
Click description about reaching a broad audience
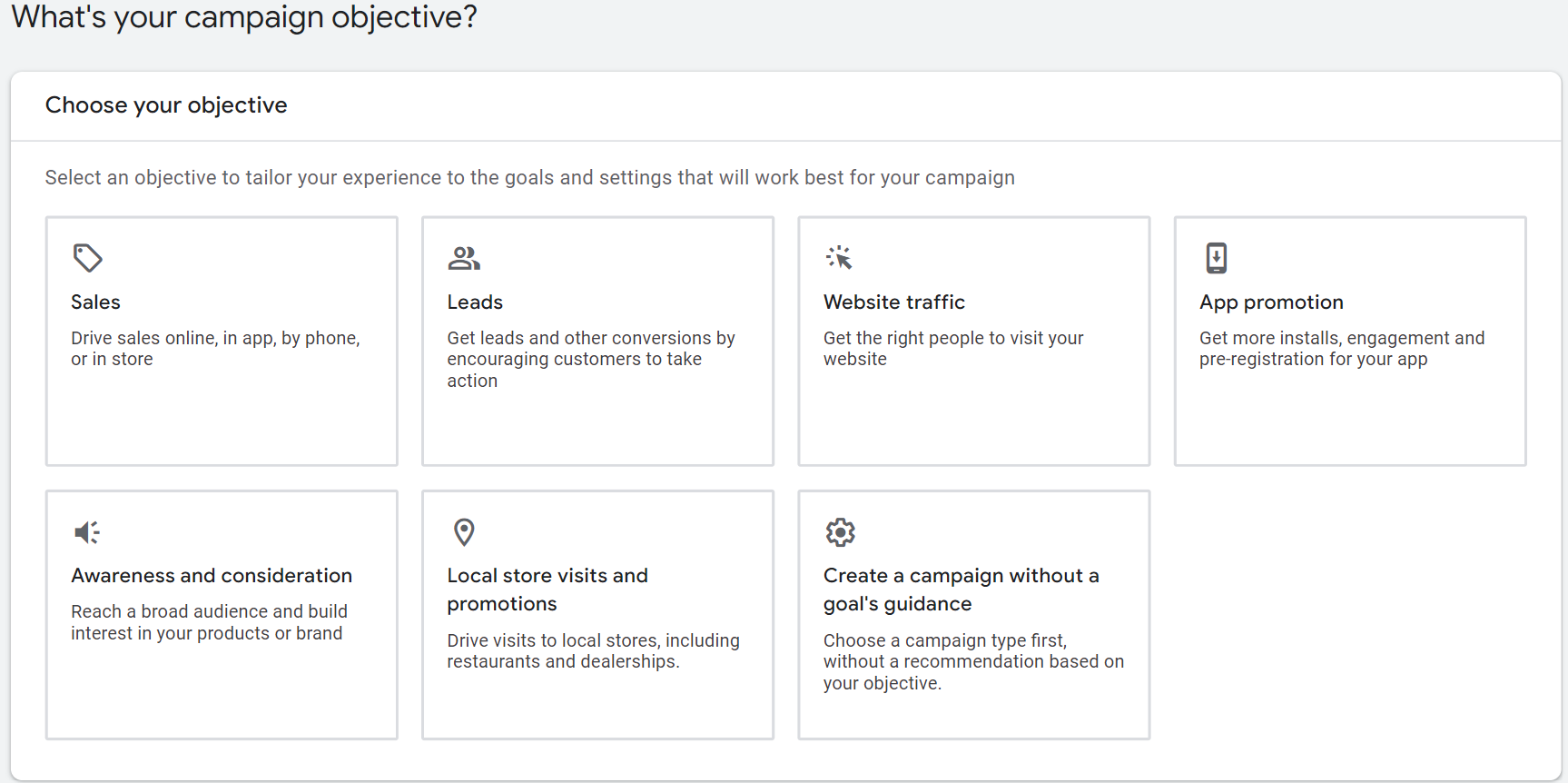click(x=209, y=622)
